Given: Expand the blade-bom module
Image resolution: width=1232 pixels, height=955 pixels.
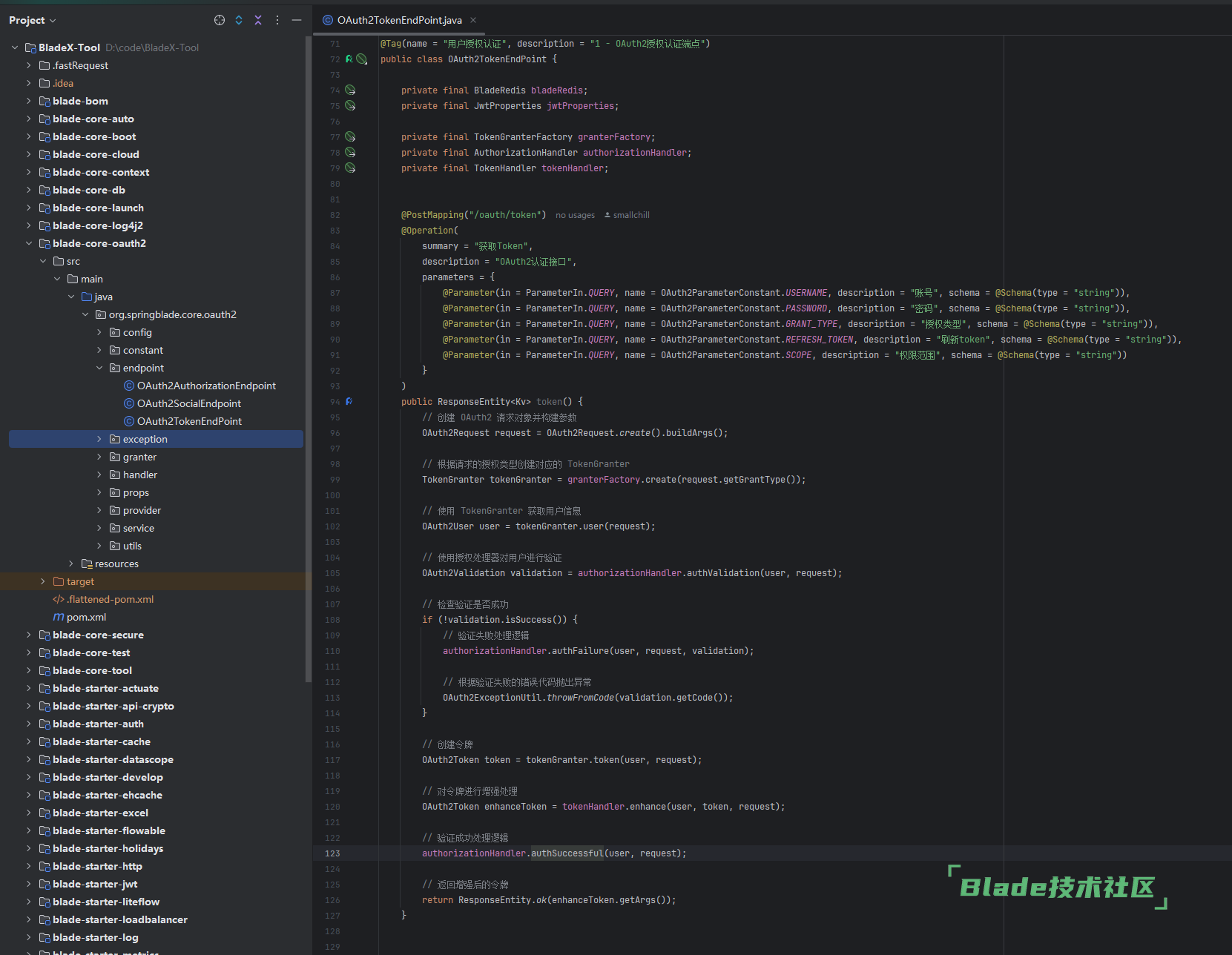Looking at the screenshot, I should tap(29, 101).
